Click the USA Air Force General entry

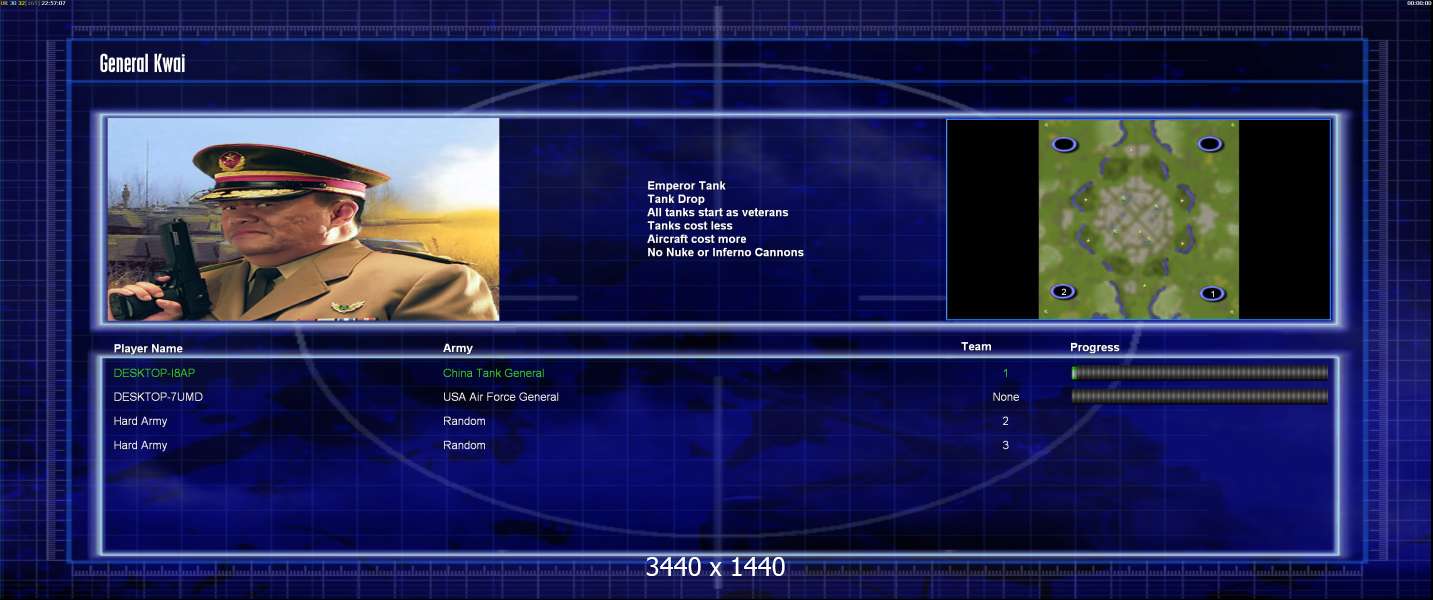(x=500, y=397)
